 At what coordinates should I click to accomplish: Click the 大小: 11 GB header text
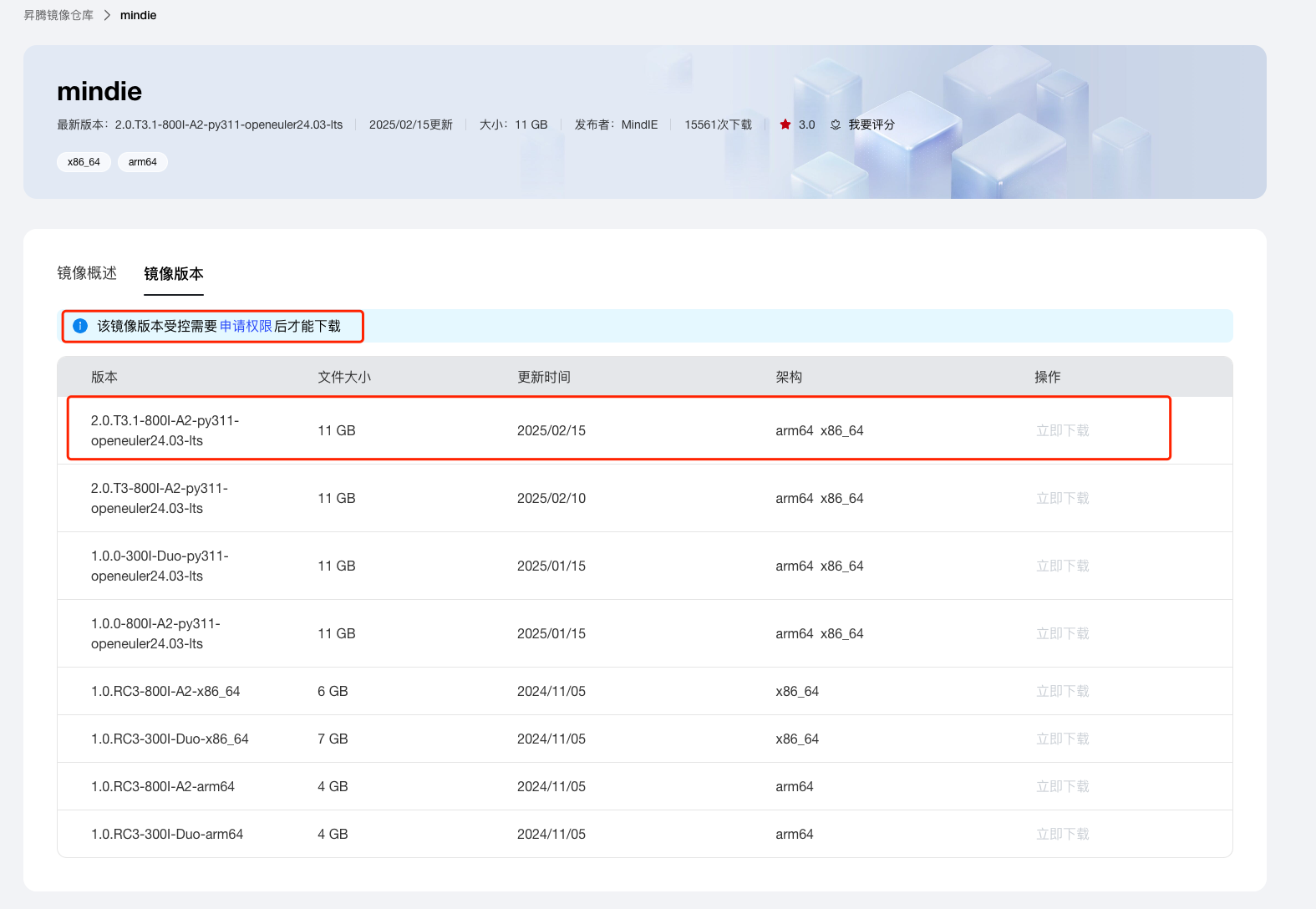(514, 124)
